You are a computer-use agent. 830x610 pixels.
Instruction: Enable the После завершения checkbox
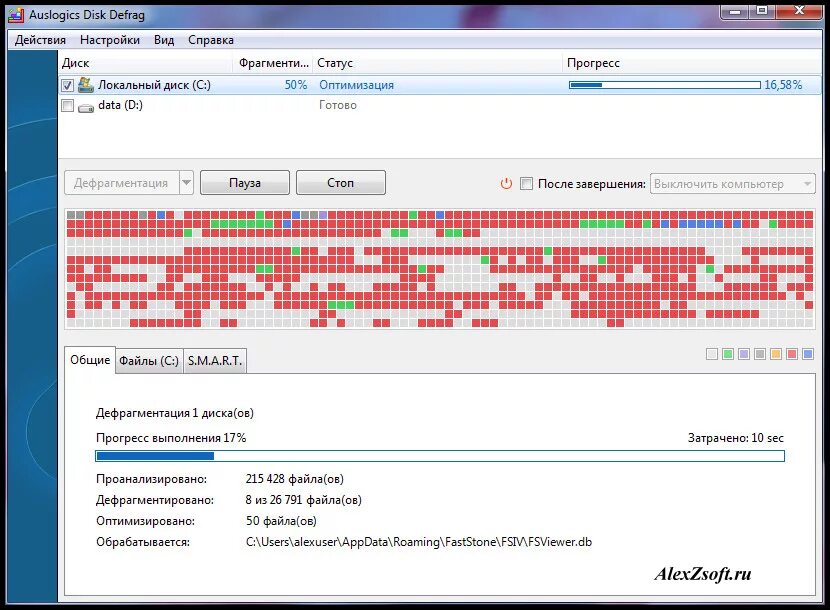(526, 184)
